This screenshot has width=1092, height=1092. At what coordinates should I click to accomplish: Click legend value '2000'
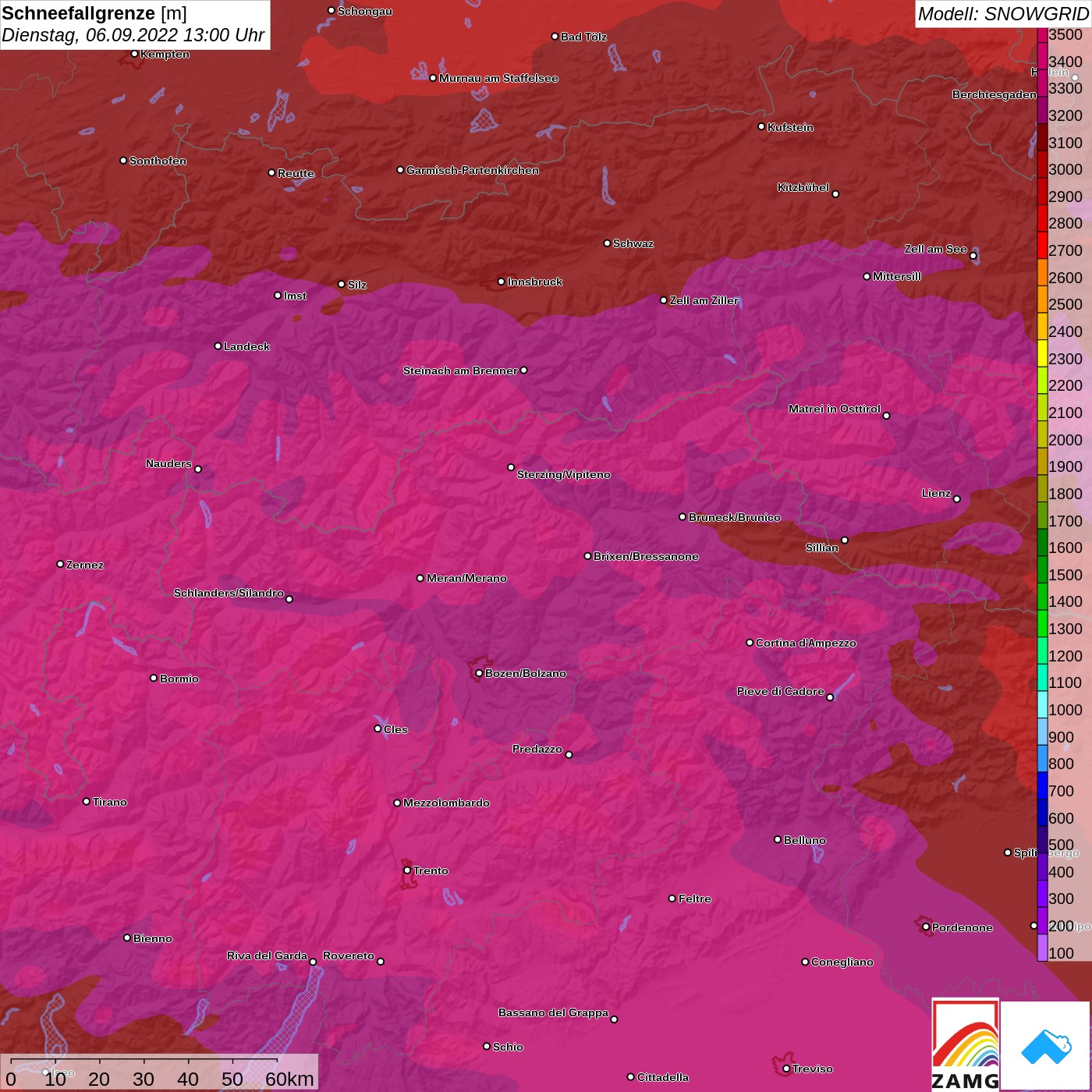coord(1065,440)
